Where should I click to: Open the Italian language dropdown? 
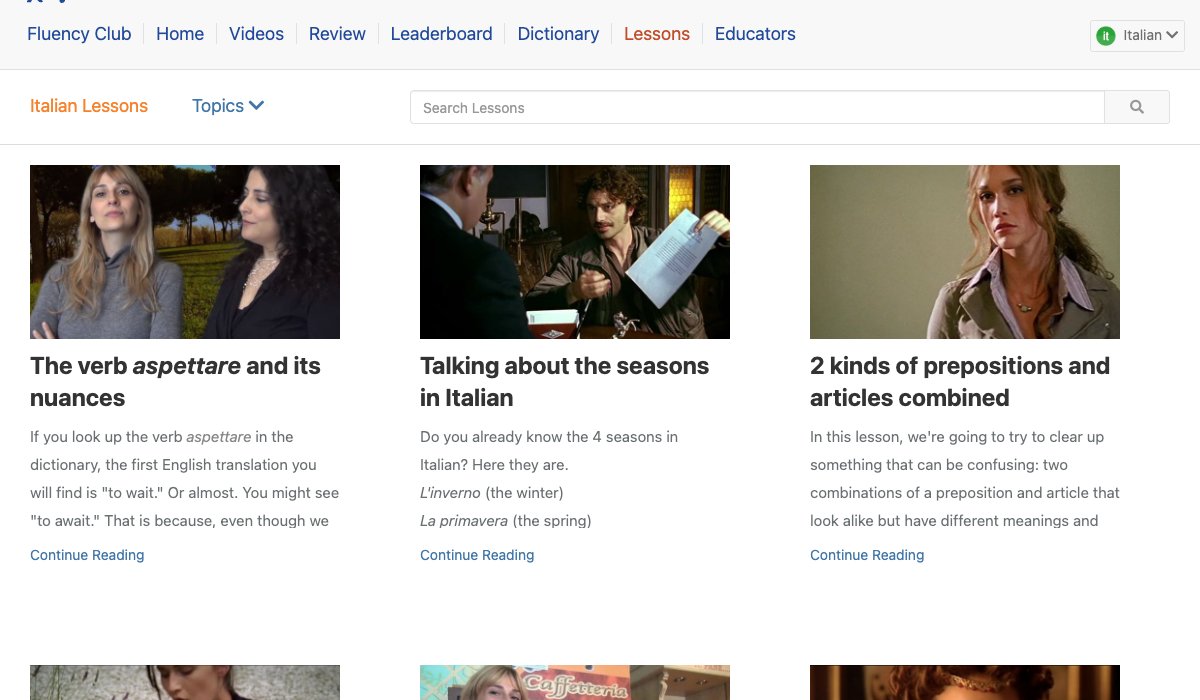click(x=1137, y=36)
